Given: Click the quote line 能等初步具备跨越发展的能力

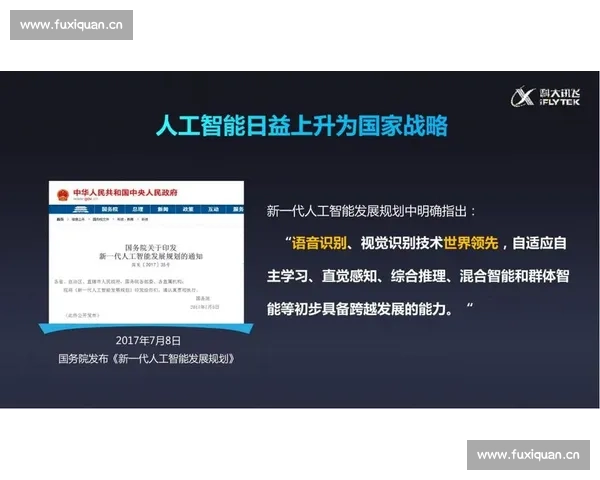Looking at the screenshot, I should point(360,309).
